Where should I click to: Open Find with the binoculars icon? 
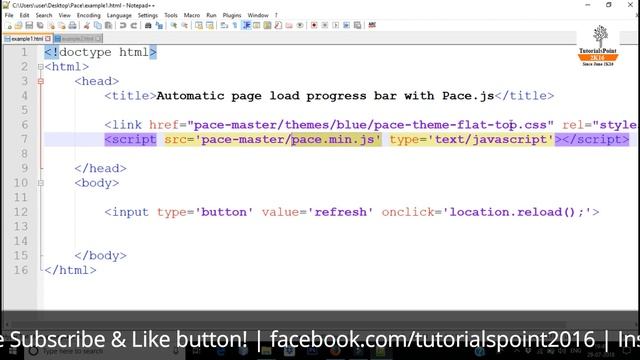coord(148,25)
